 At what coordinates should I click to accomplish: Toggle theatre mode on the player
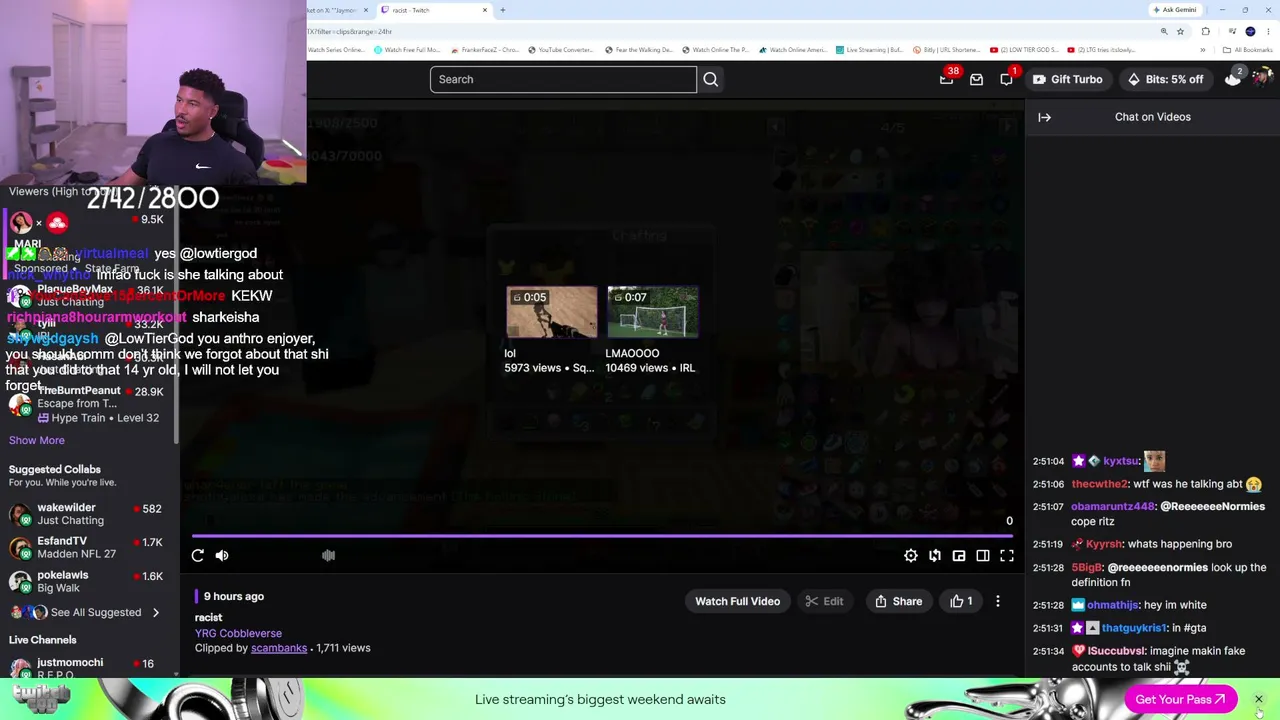click(983, 556)
